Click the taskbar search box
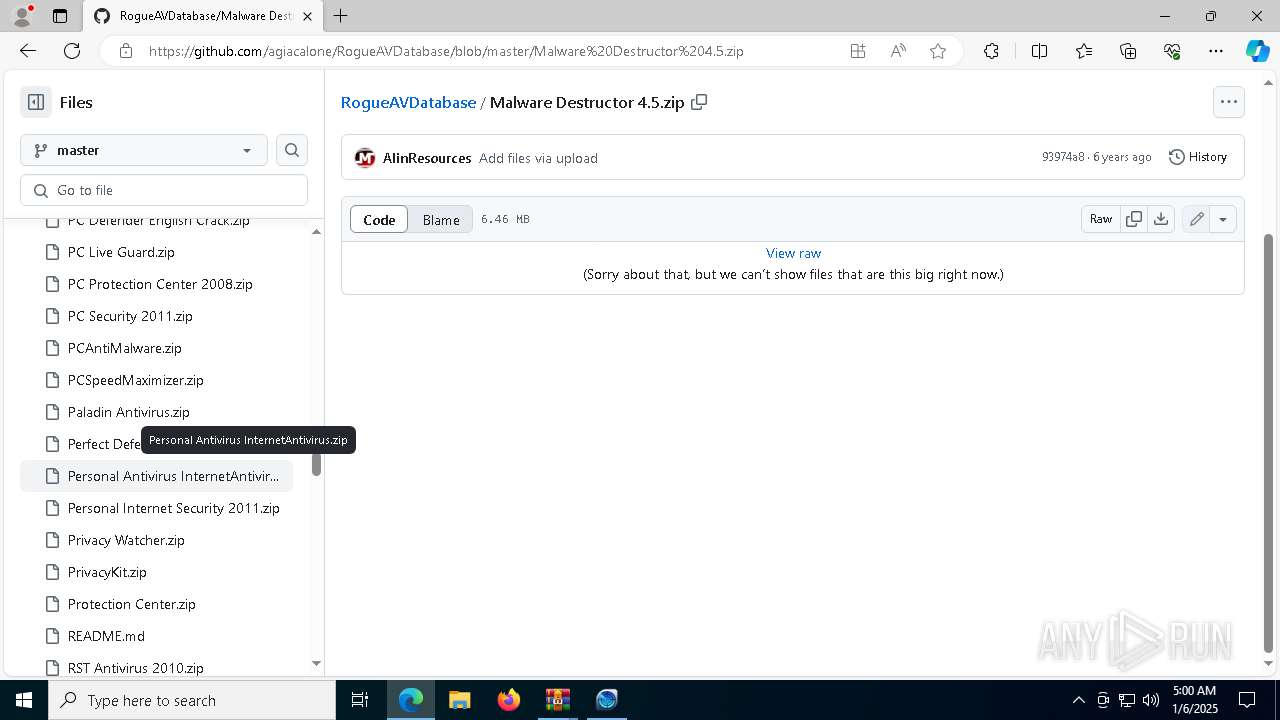The width and height of the screenshot is (1280, 720). 192,700
